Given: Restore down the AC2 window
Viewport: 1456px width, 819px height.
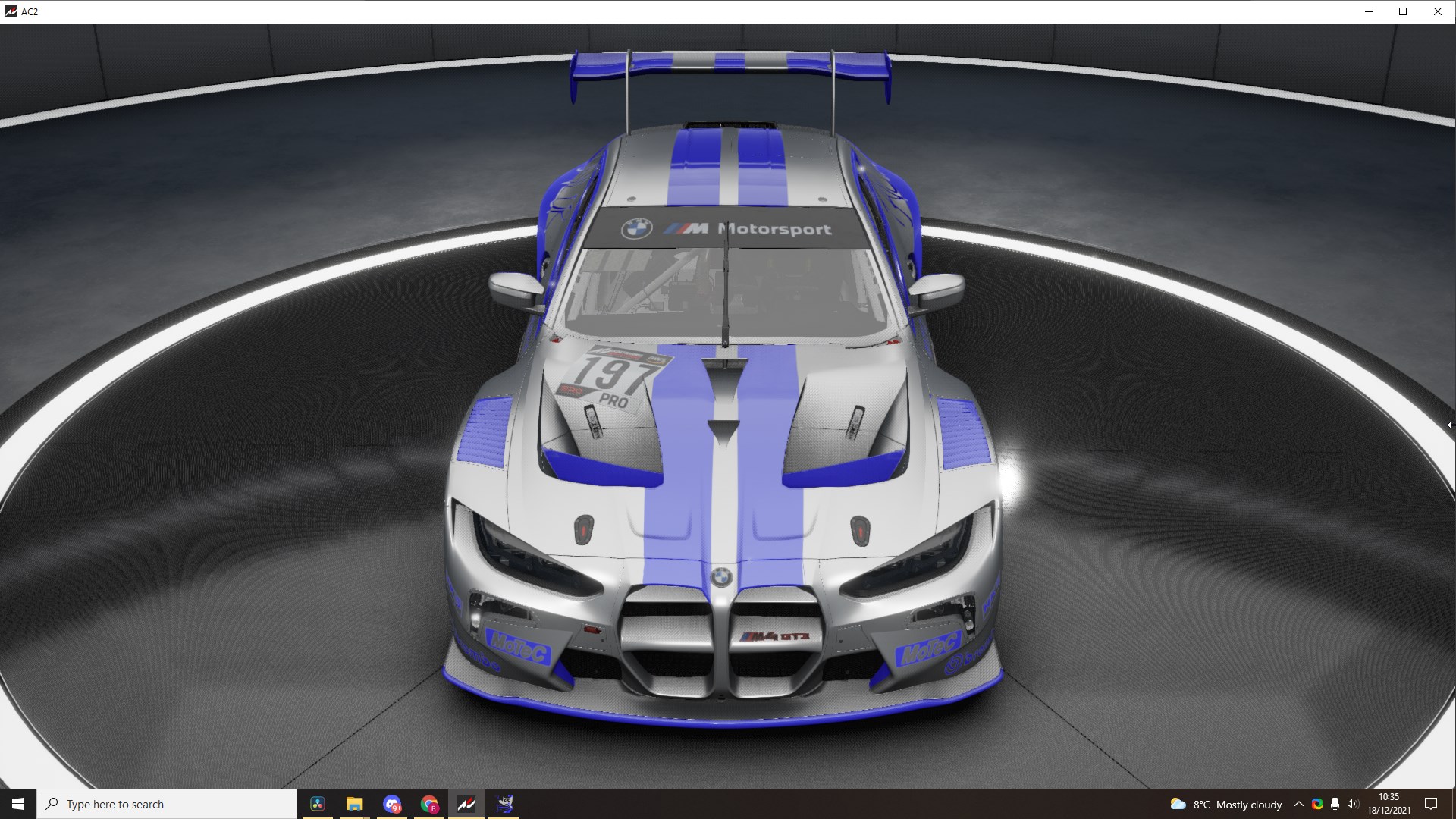Looking at the screenshot, I should 1403,11.
